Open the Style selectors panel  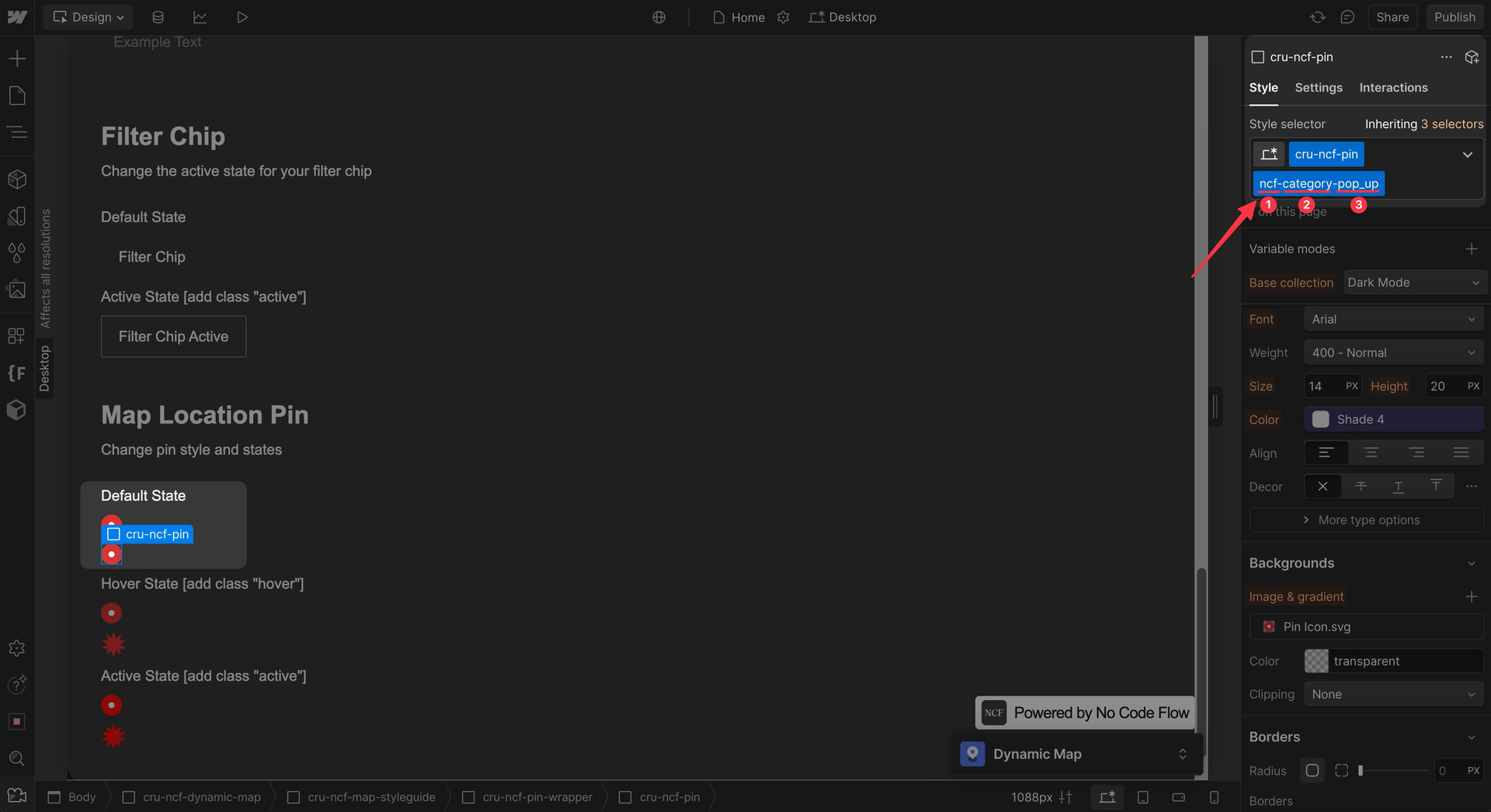pos(17,216)
